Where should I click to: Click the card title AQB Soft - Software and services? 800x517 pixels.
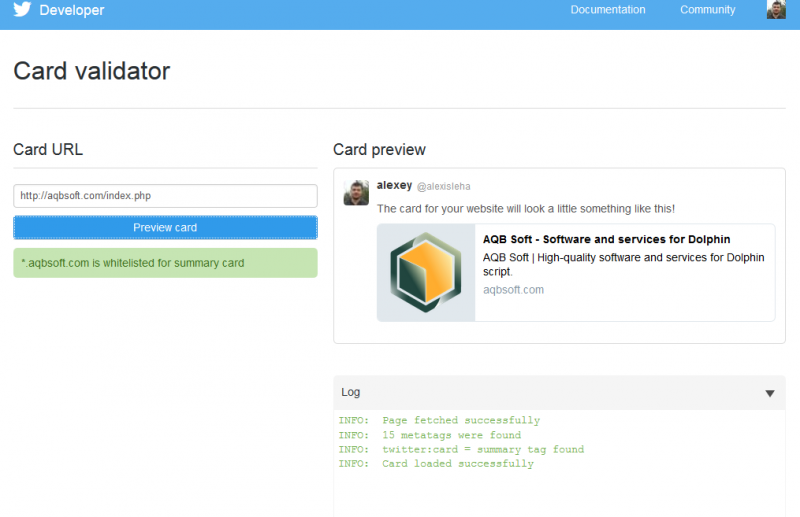607,239
